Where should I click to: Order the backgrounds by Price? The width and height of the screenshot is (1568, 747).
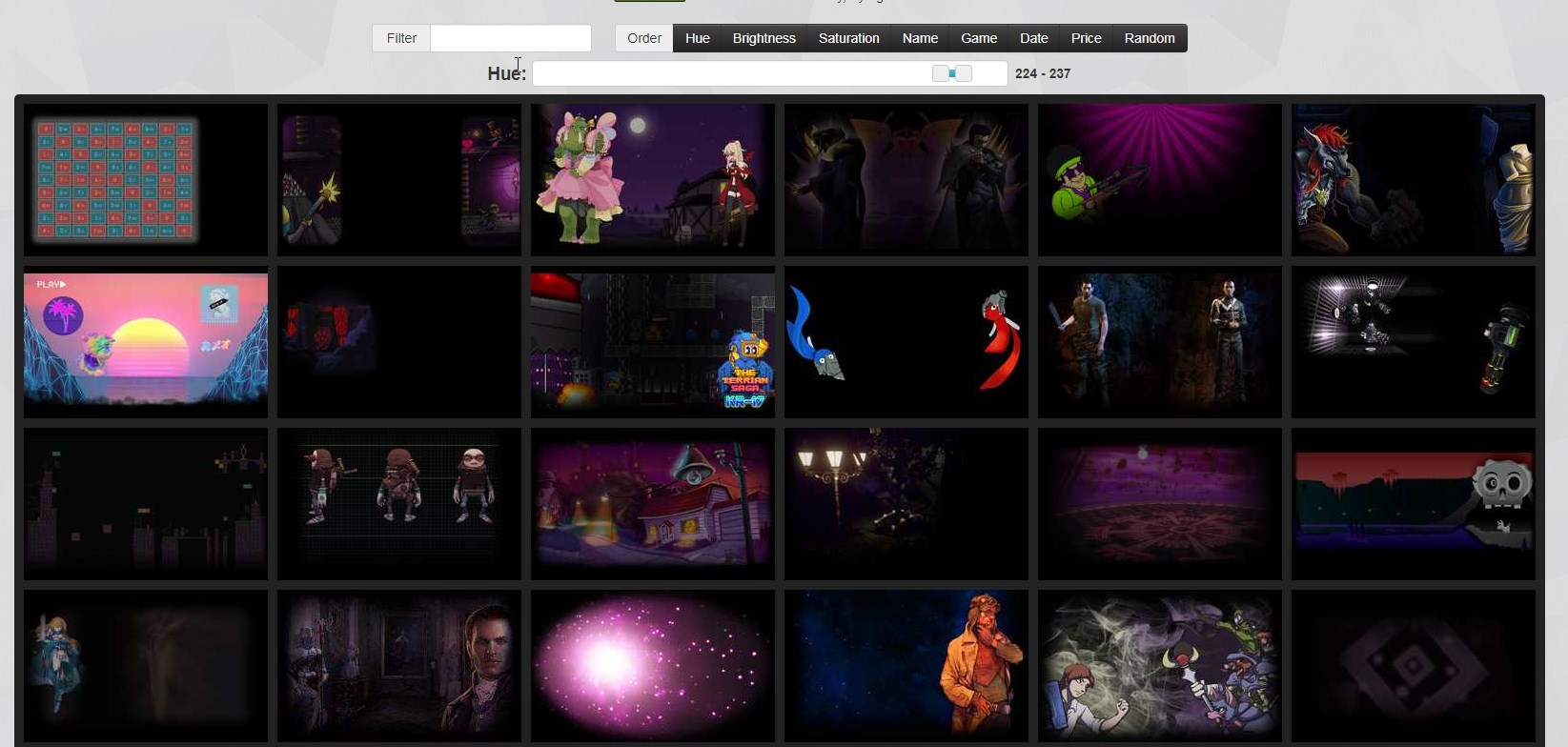pyautogui.click(x=1086, y=38)
